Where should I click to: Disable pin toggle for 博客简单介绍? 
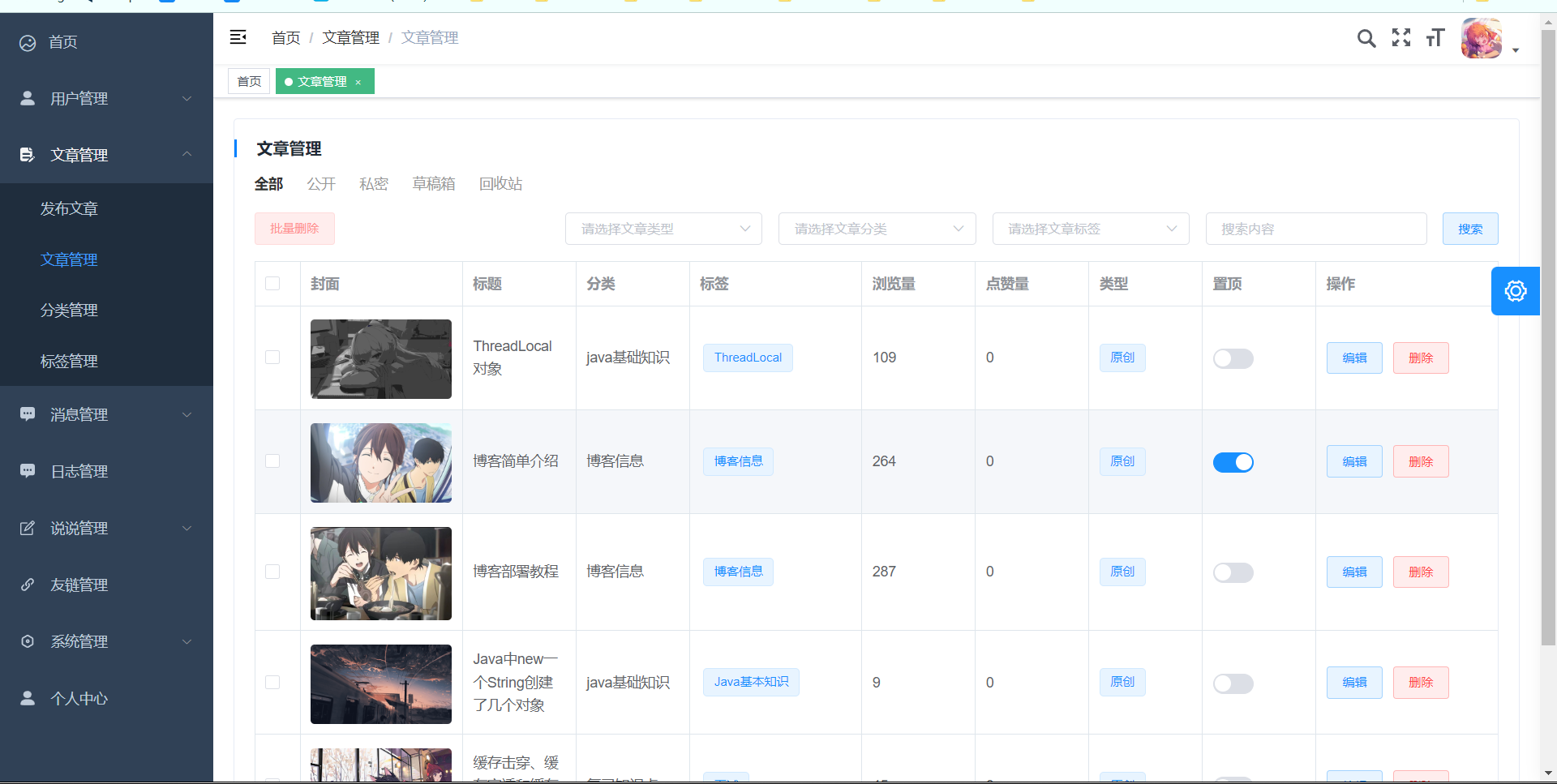tap(1233, 462)
